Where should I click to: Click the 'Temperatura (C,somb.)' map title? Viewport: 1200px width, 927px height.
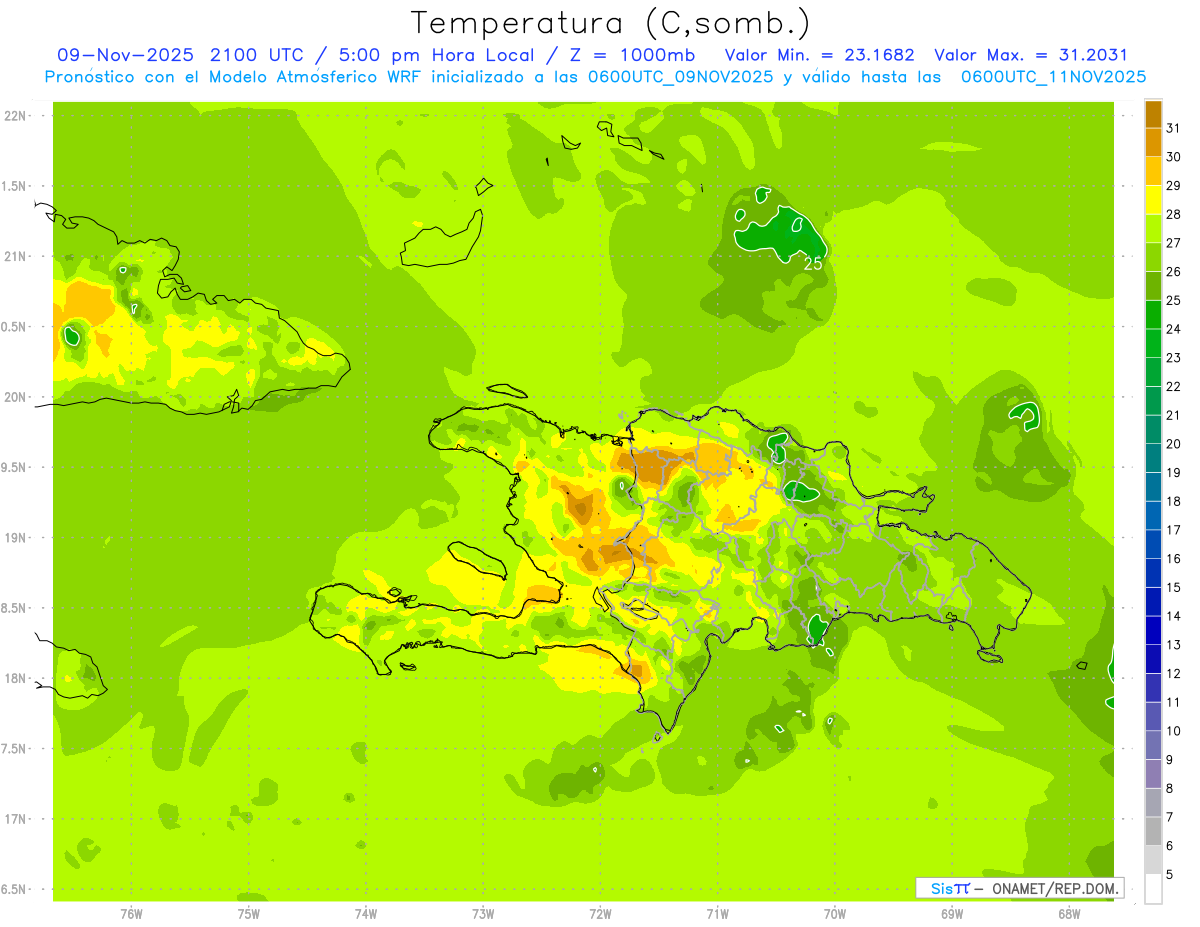pyautogui.click(x=611, y=23)
